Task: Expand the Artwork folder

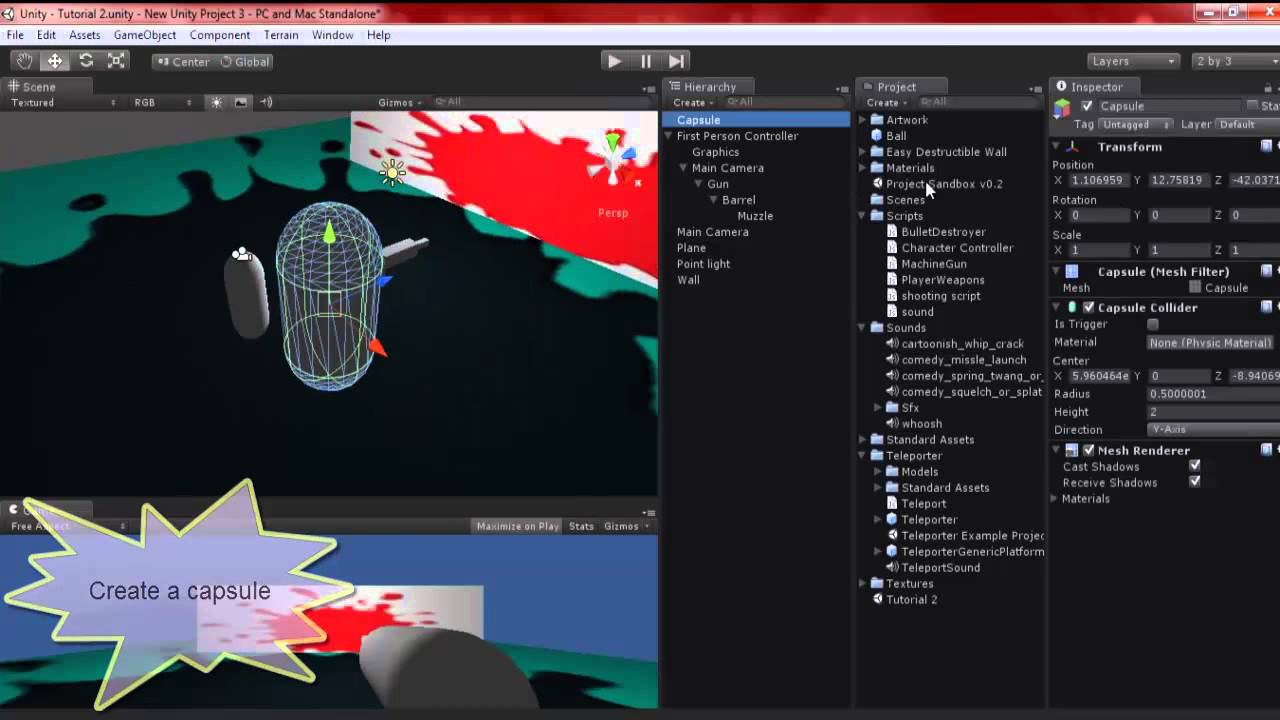Action: (x=863, y=120)
